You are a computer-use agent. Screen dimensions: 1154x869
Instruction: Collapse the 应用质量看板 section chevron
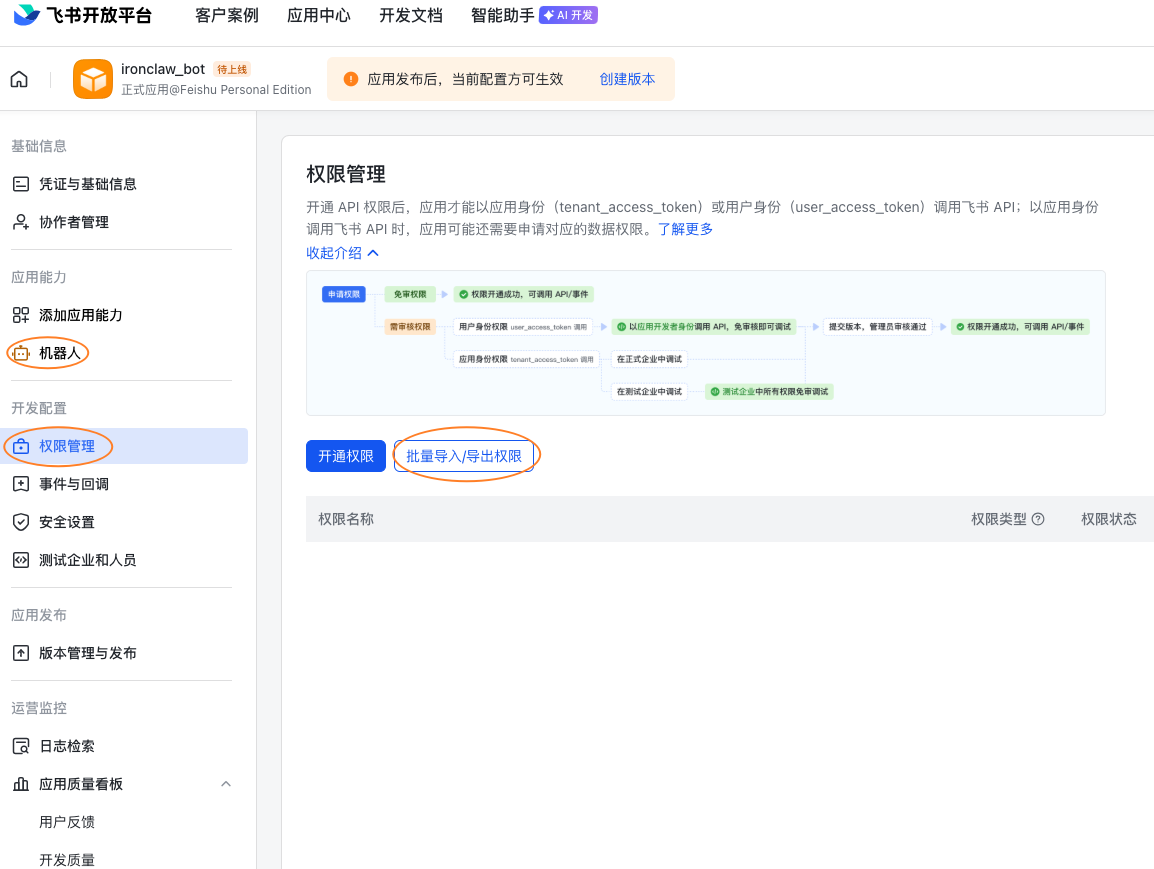(226, 784)
